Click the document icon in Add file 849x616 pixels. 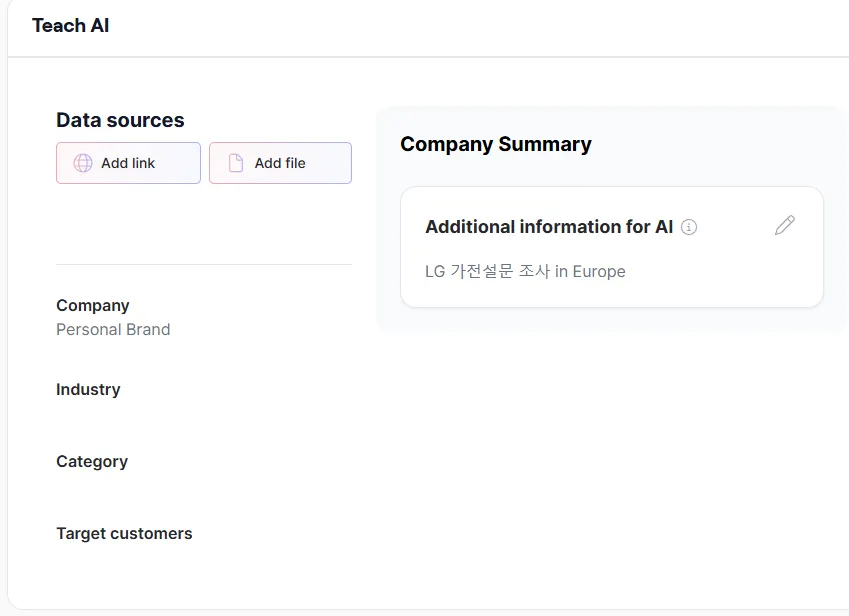[x=236, y=163]
